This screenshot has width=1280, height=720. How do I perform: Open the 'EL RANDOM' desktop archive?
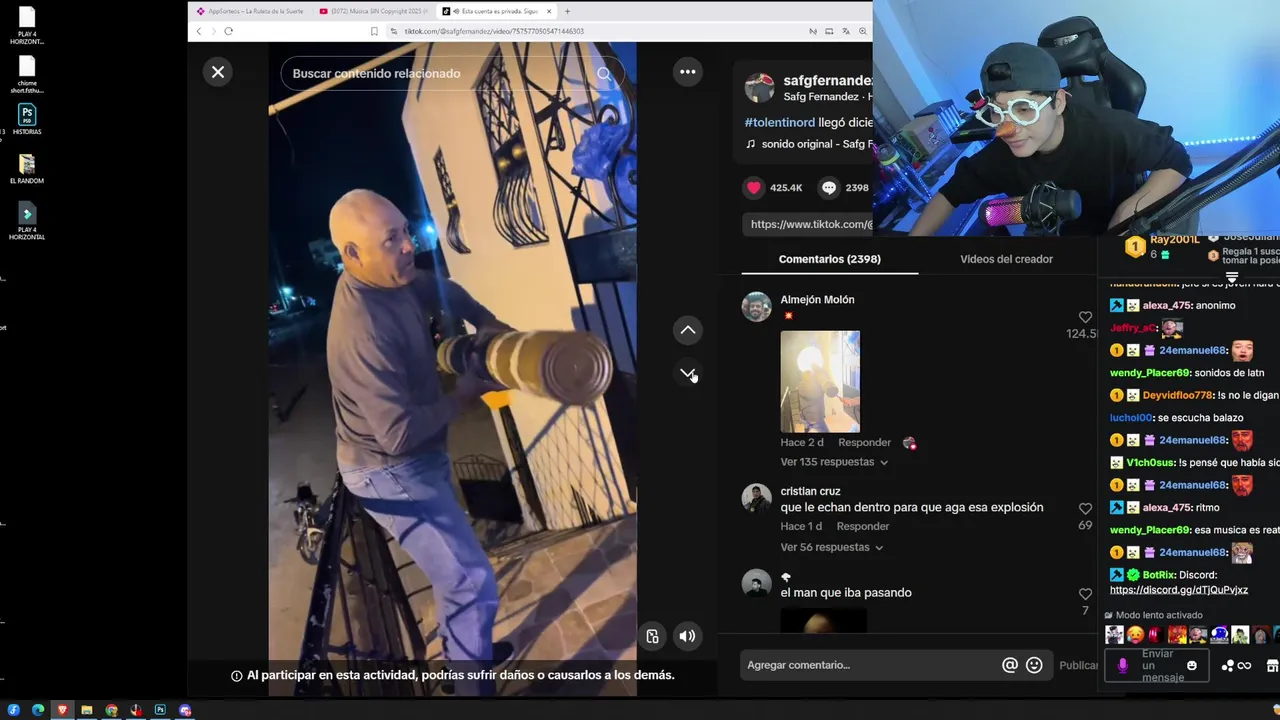point(27,169)
